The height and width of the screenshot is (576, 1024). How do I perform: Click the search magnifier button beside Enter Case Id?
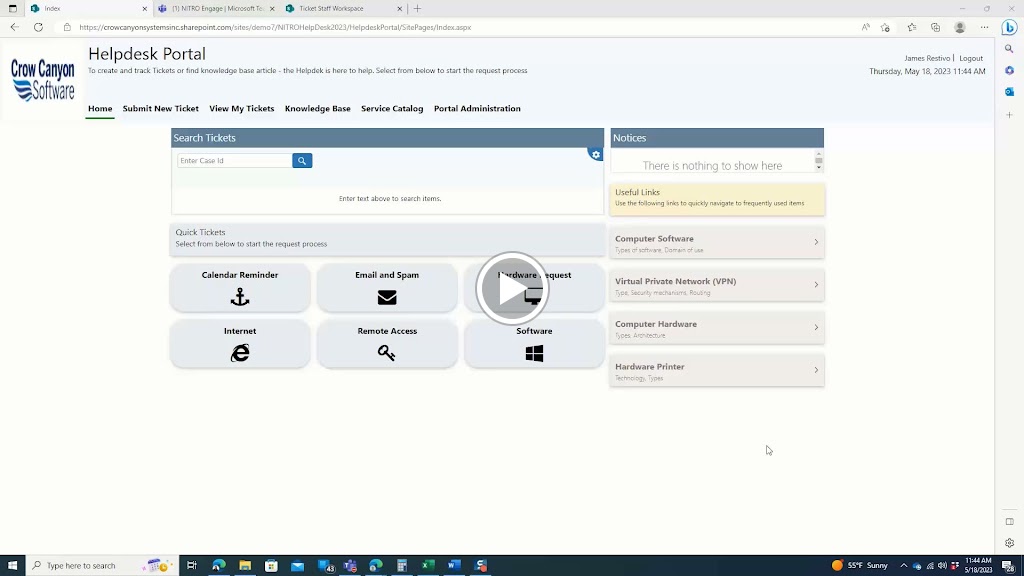tap(302, 161)
